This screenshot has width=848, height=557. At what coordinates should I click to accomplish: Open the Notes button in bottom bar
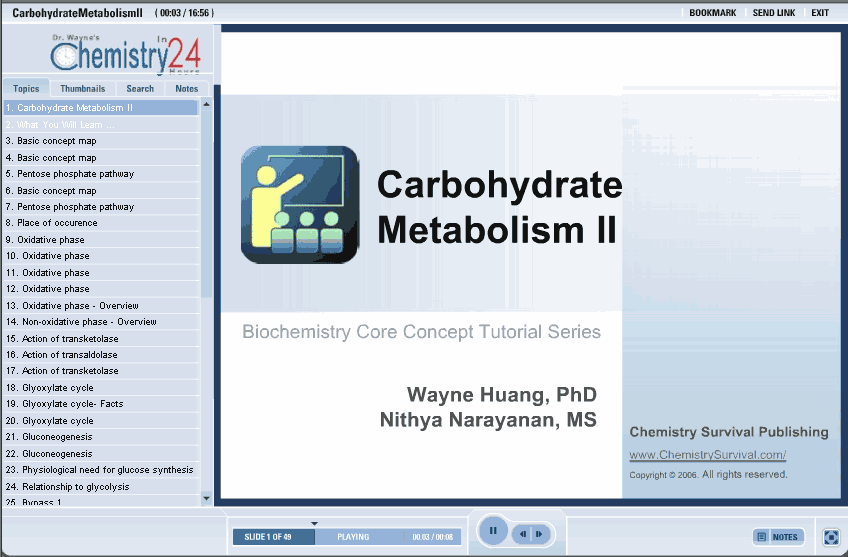point(778,537)
